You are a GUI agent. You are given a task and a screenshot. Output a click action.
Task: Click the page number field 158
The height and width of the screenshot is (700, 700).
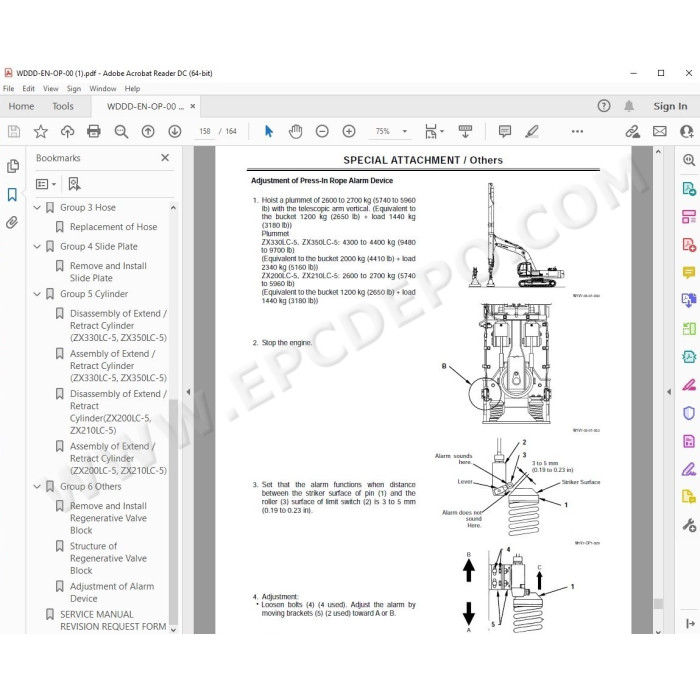pos(205,131)
